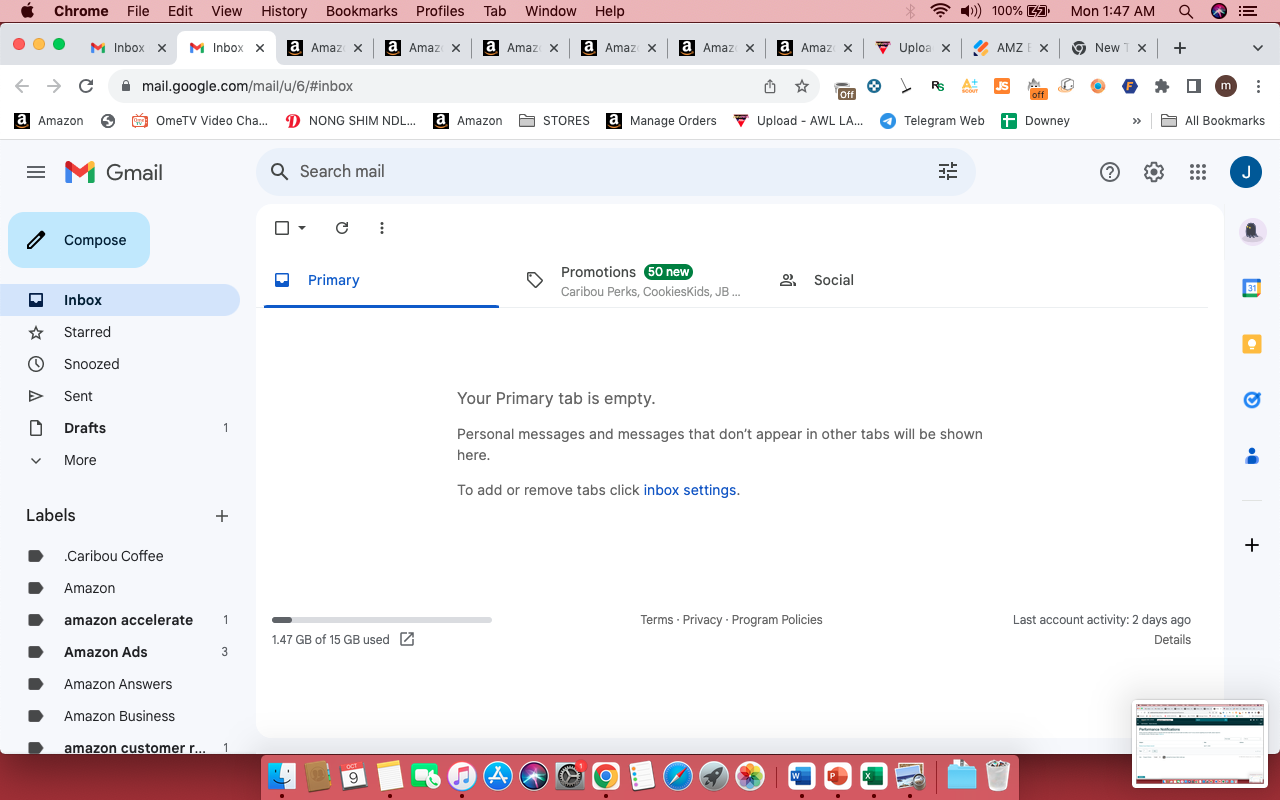1280x800 pixels.
Task: Click the Share this page icon
Action: pos(770,86)
